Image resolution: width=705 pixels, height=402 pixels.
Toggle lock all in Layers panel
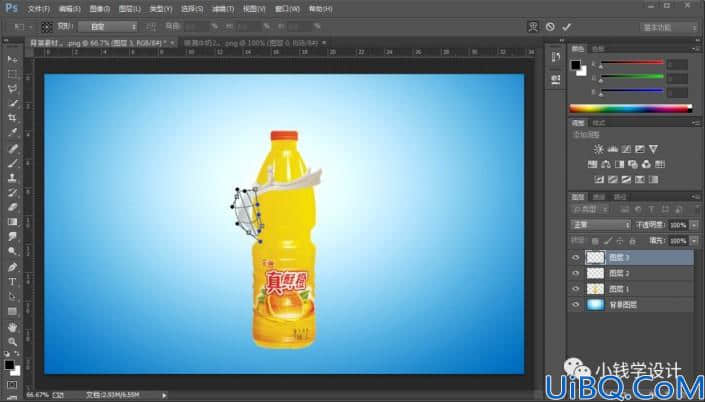click(632, 241)
